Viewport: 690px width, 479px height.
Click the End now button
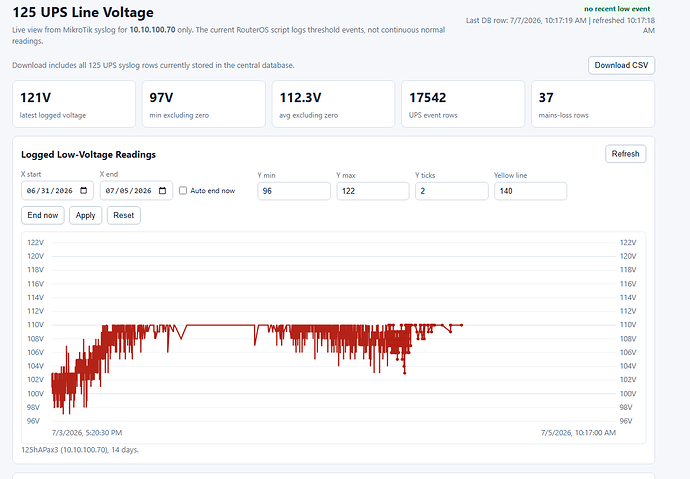[43, 216]
